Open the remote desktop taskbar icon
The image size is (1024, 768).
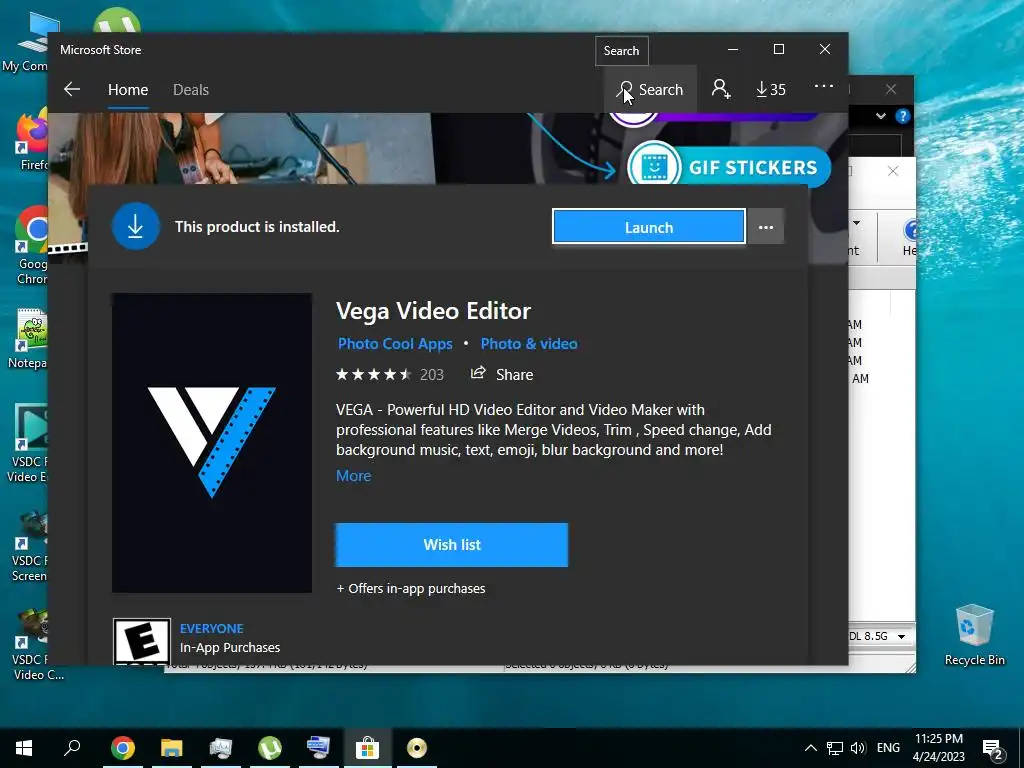pos(319,748)
